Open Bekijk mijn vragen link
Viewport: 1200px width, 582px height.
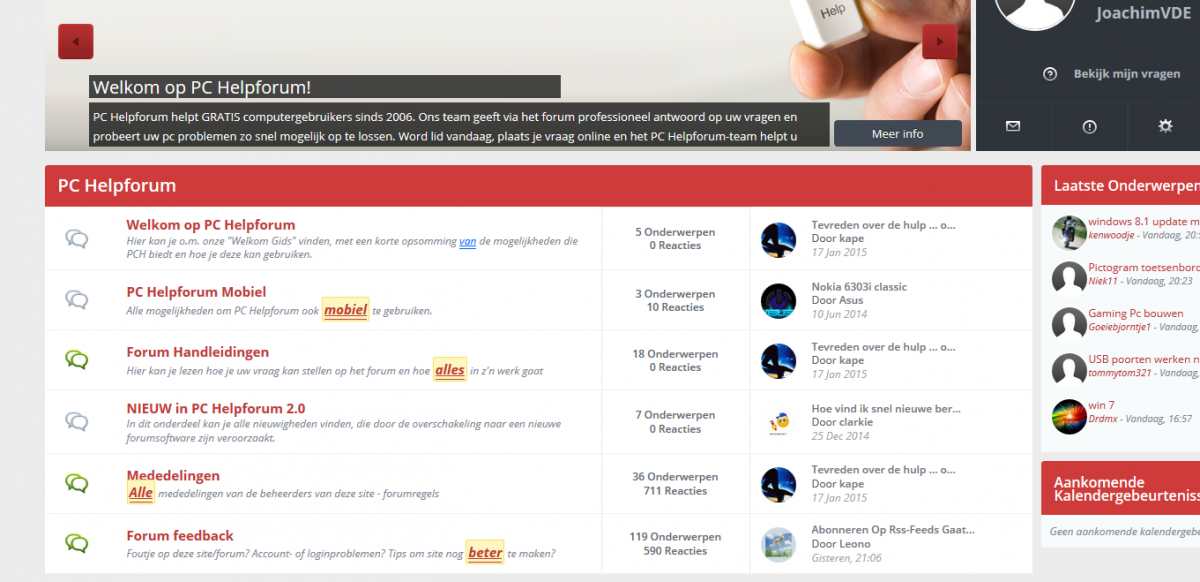(x=1126, y=74)
